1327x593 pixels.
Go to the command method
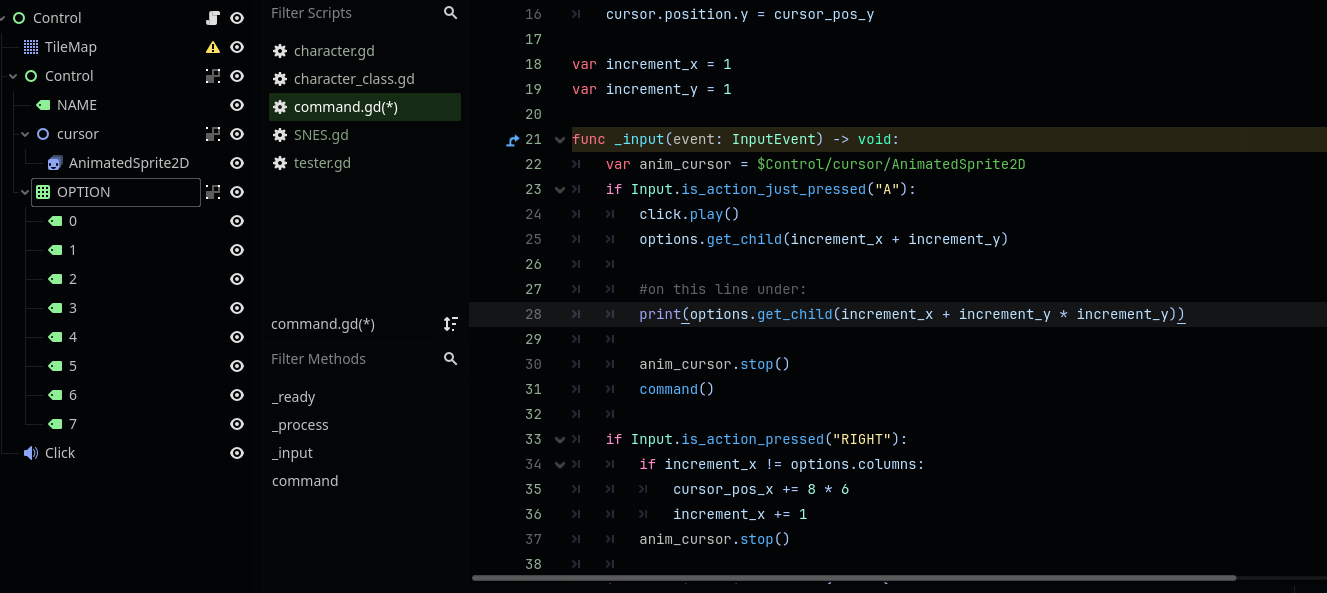305,481
